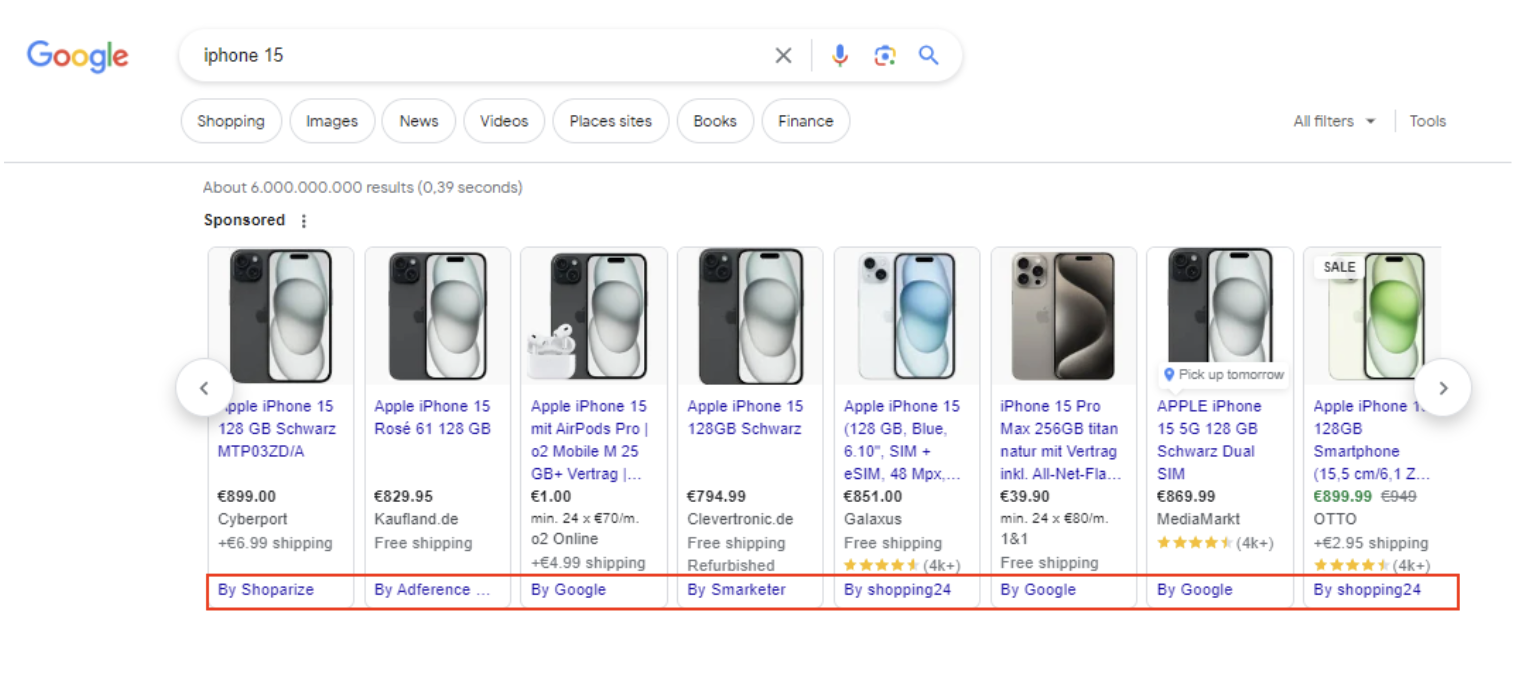Open Google Lens image search icon

884,56
